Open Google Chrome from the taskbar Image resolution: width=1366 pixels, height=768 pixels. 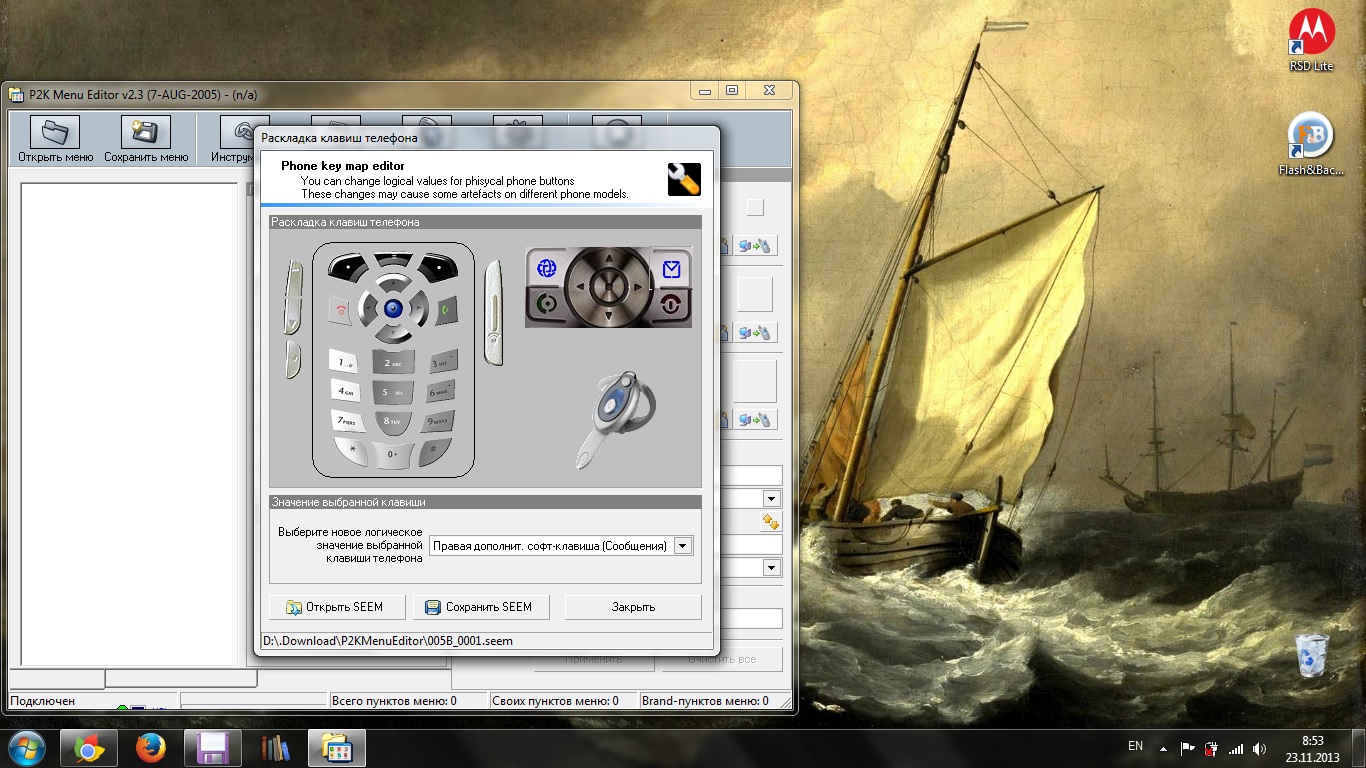88,748
